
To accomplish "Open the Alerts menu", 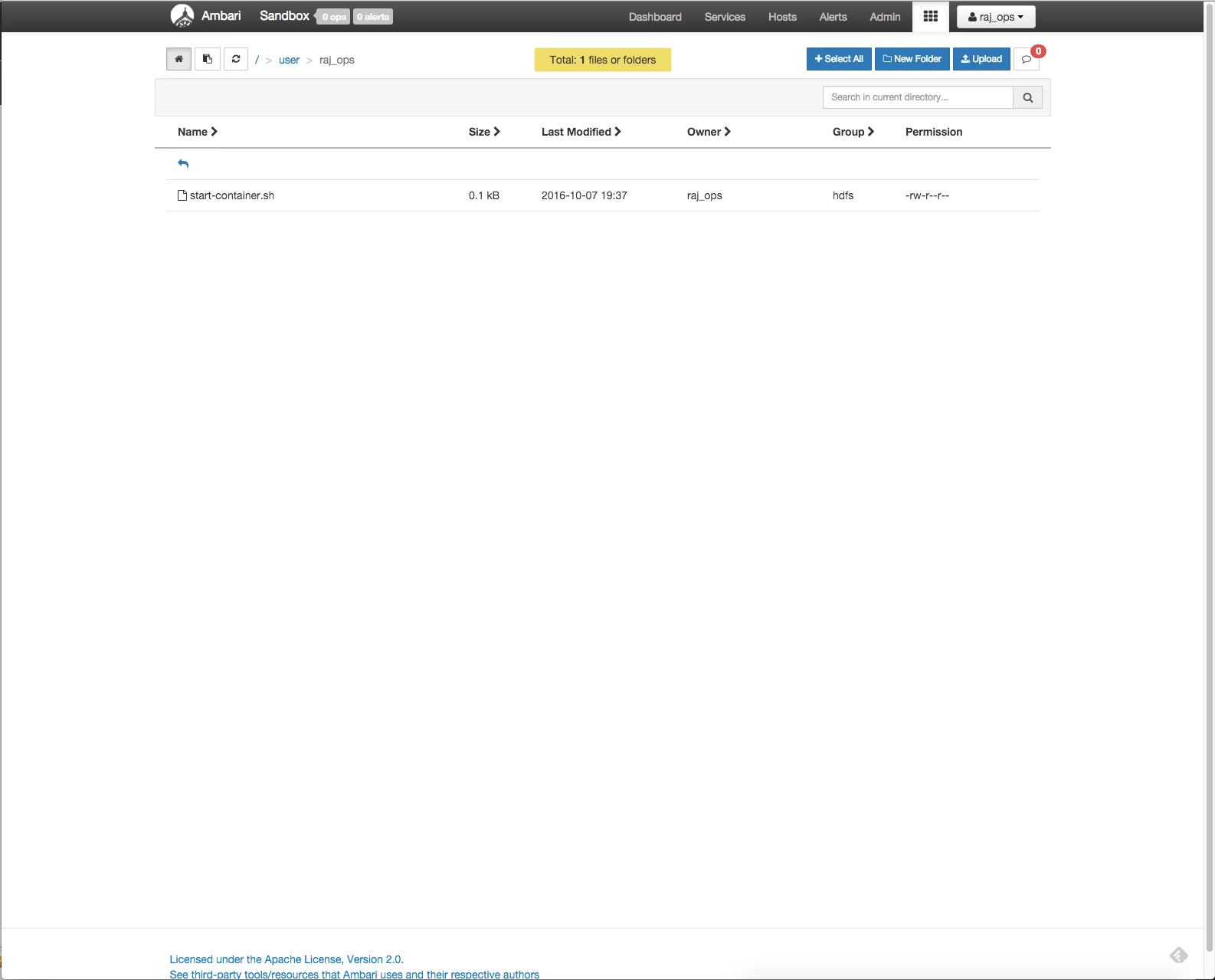I will tap(833, 17).
